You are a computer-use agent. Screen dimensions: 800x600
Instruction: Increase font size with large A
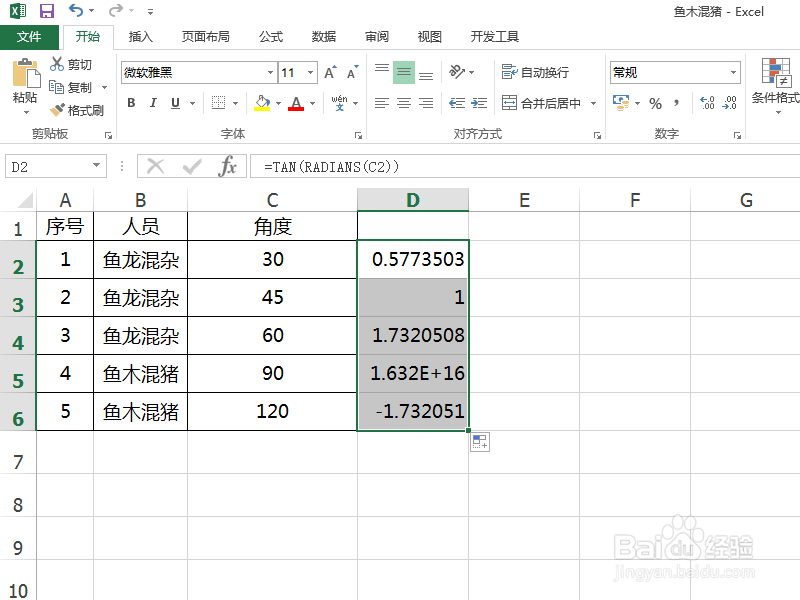coord(330,72)
